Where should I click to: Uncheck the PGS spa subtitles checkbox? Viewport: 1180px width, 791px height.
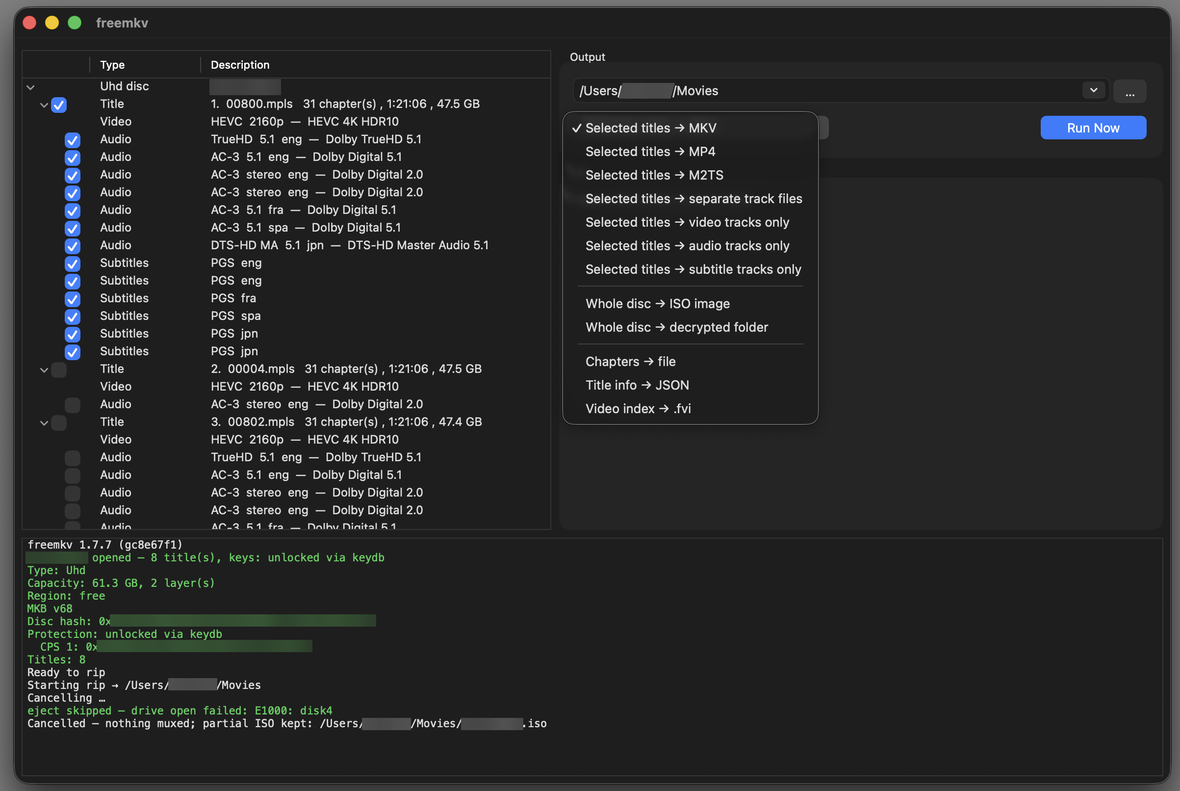tap(72, 317)
